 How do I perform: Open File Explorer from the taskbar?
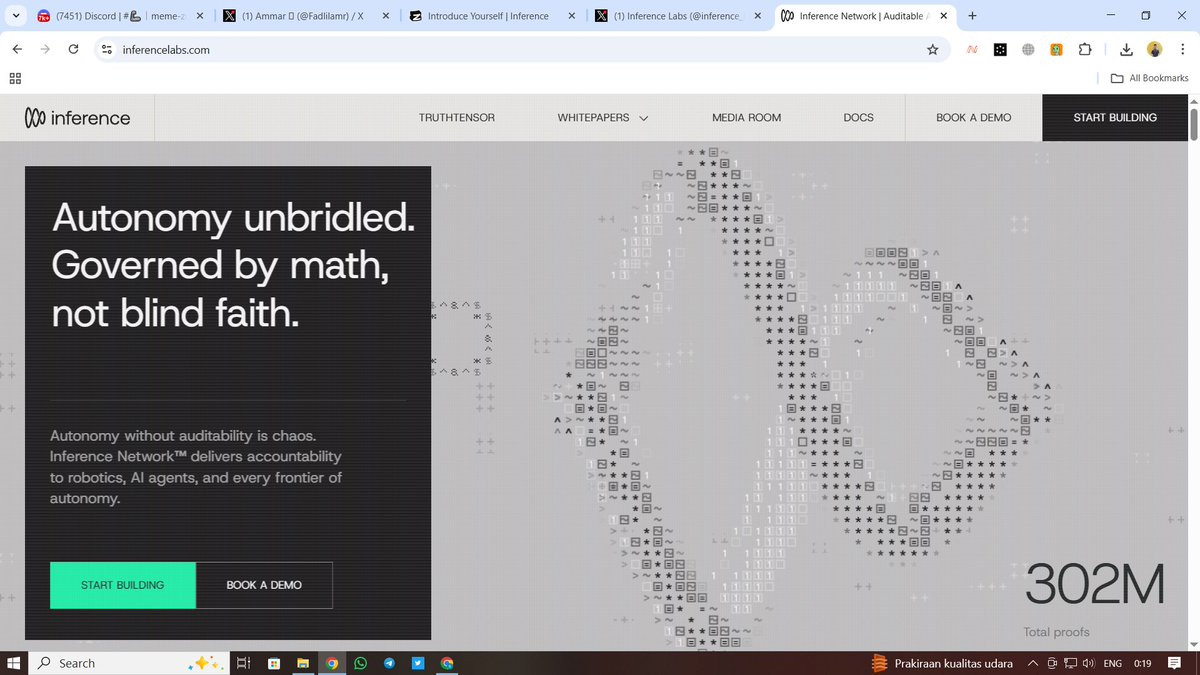pyautogui.click(x=302, y=663)
